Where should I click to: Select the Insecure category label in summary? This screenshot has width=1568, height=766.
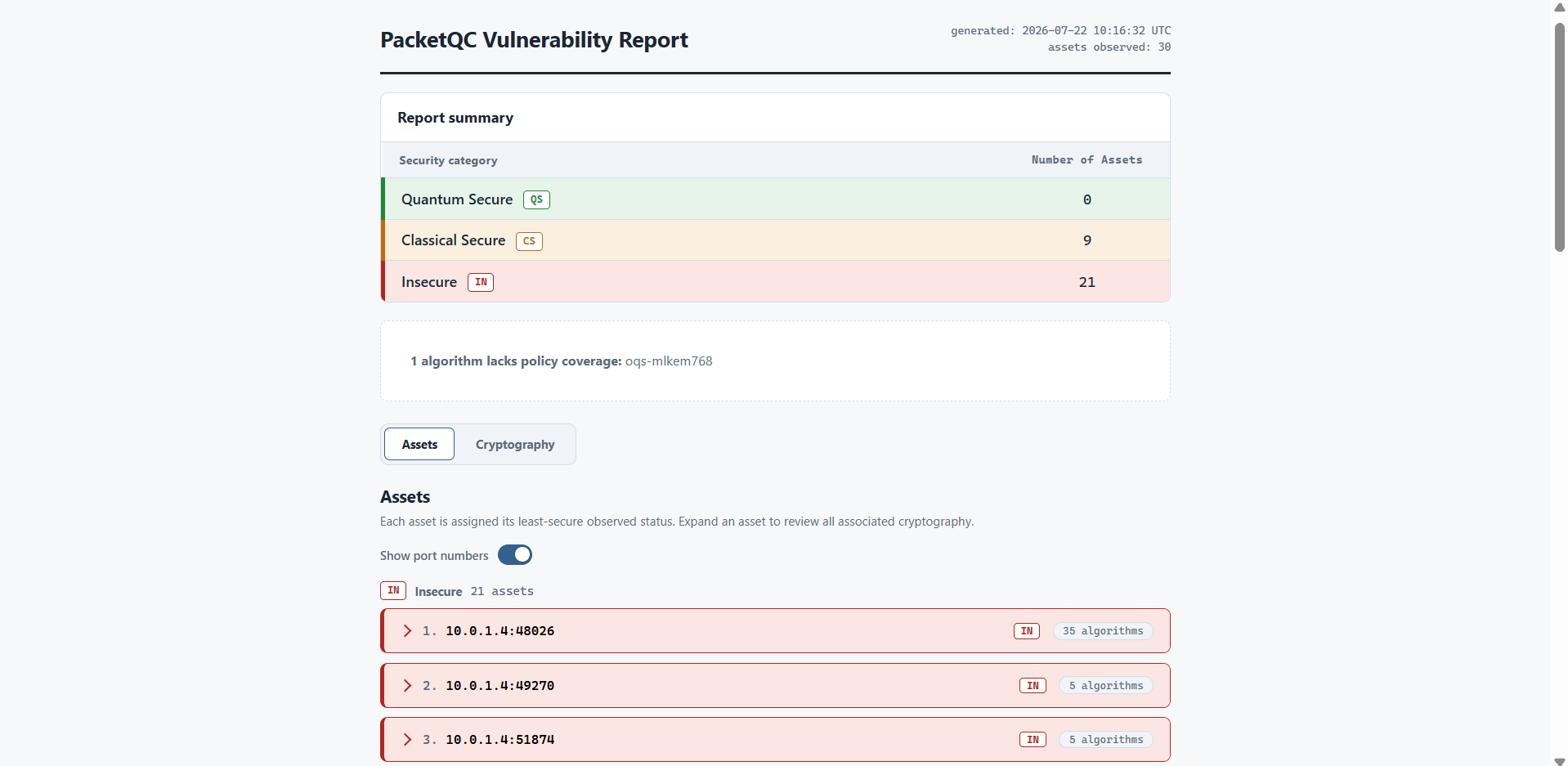click(x=429, y=282)
